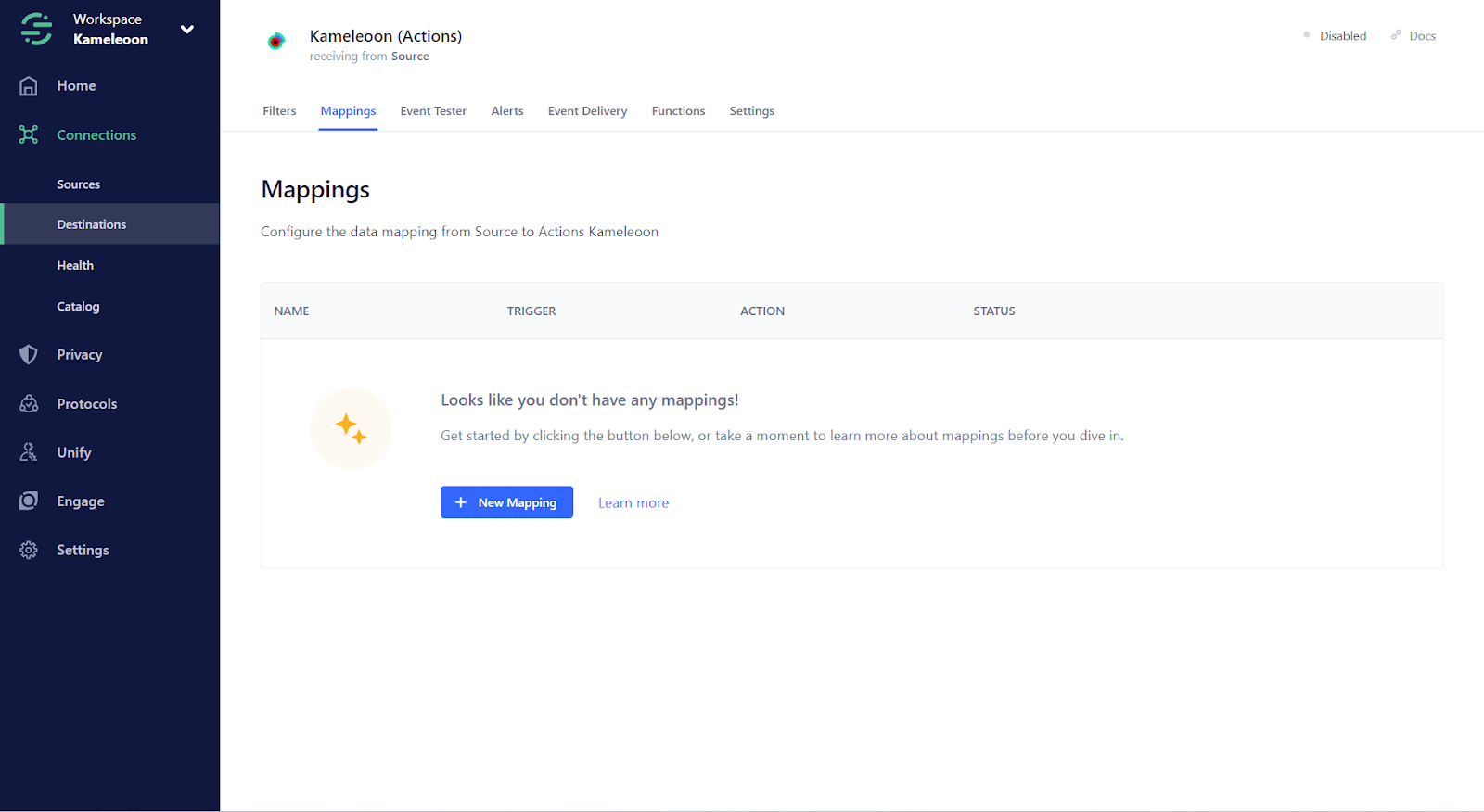Click the Workspace Kameleoon name text

(110, 29)
